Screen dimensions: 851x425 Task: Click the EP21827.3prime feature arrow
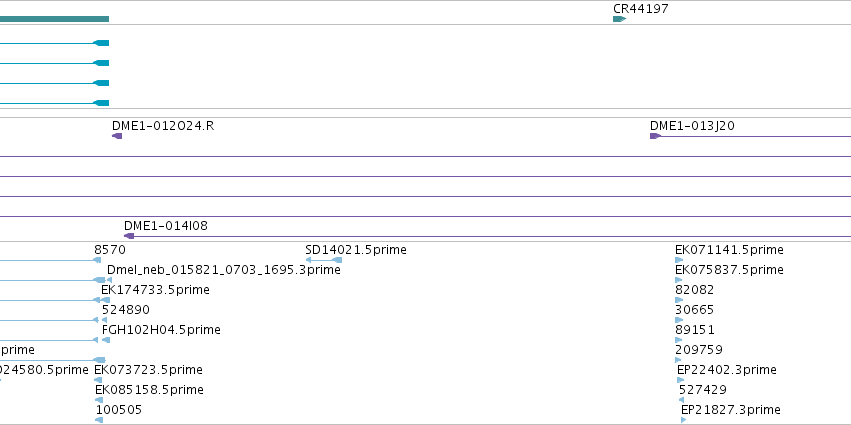[x=684, y=420]
